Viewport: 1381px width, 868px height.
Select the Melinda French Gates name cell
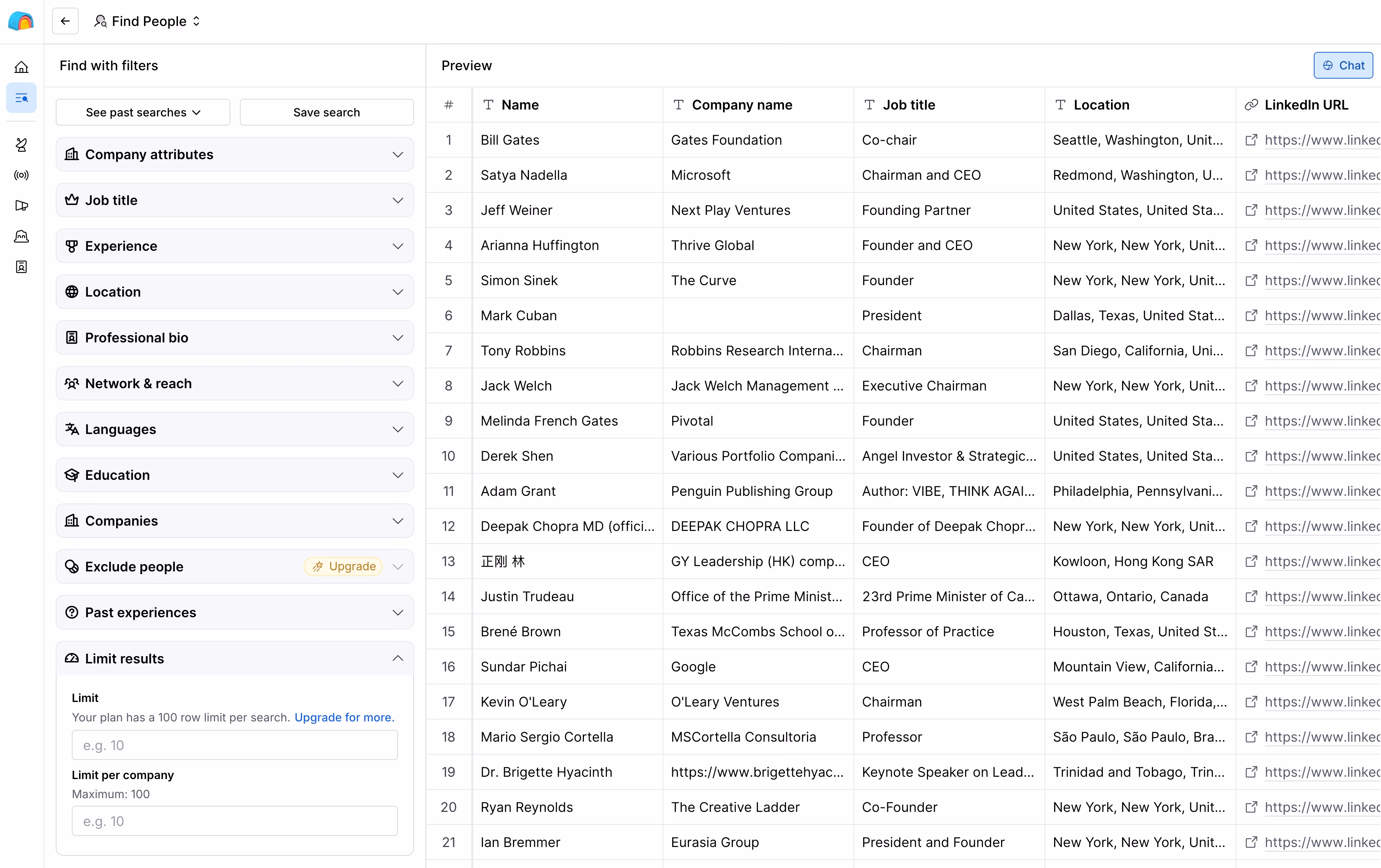(567, 421)
